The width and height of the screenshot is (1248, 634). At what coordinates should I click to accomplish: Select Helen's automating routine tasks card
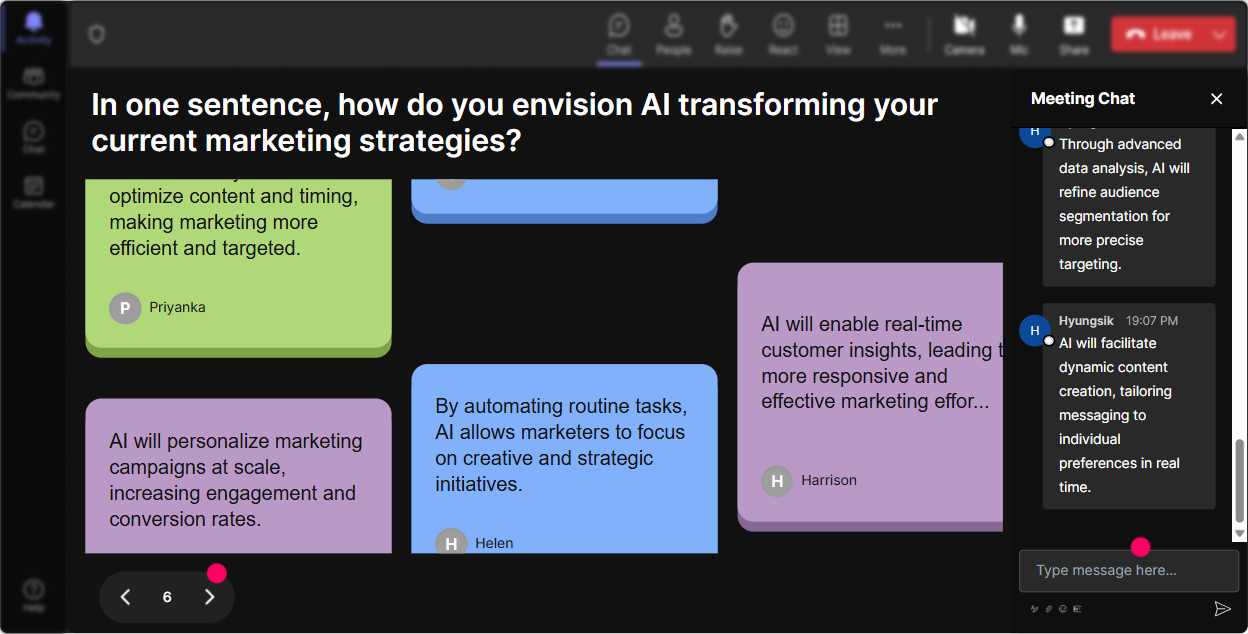coord(564,459)
